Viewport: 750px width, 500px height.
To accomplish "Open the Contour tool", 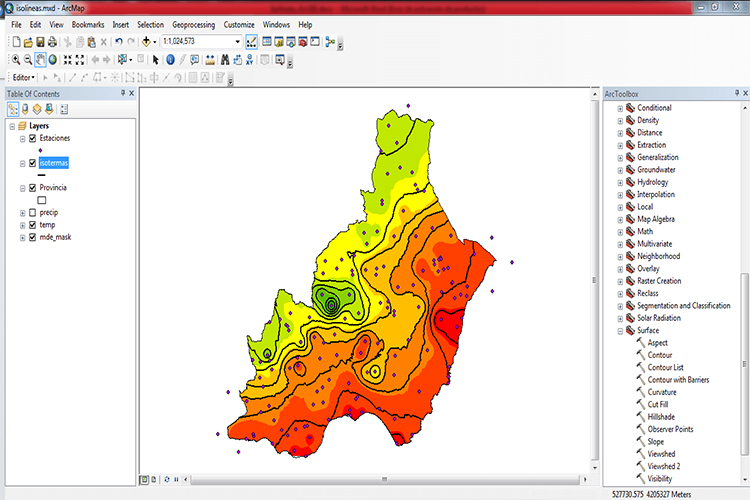I will pyautogui.click(x=659, y=355).
